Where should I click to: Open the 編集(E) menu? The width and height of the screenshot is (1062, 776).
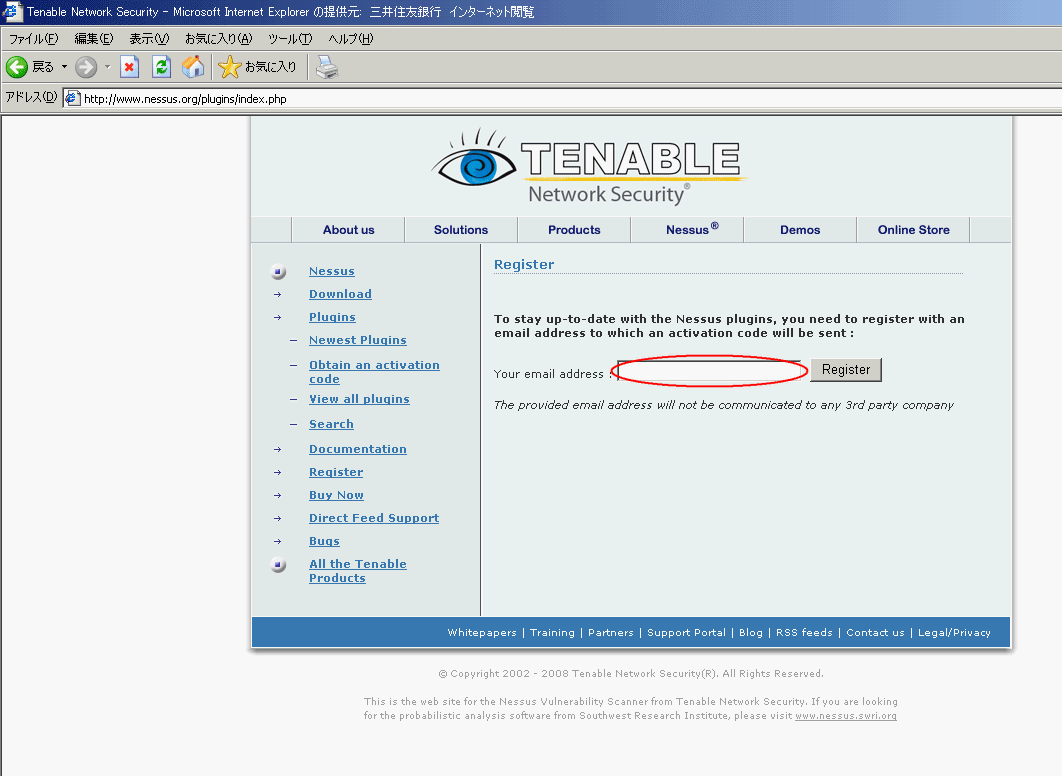[93, 39]
